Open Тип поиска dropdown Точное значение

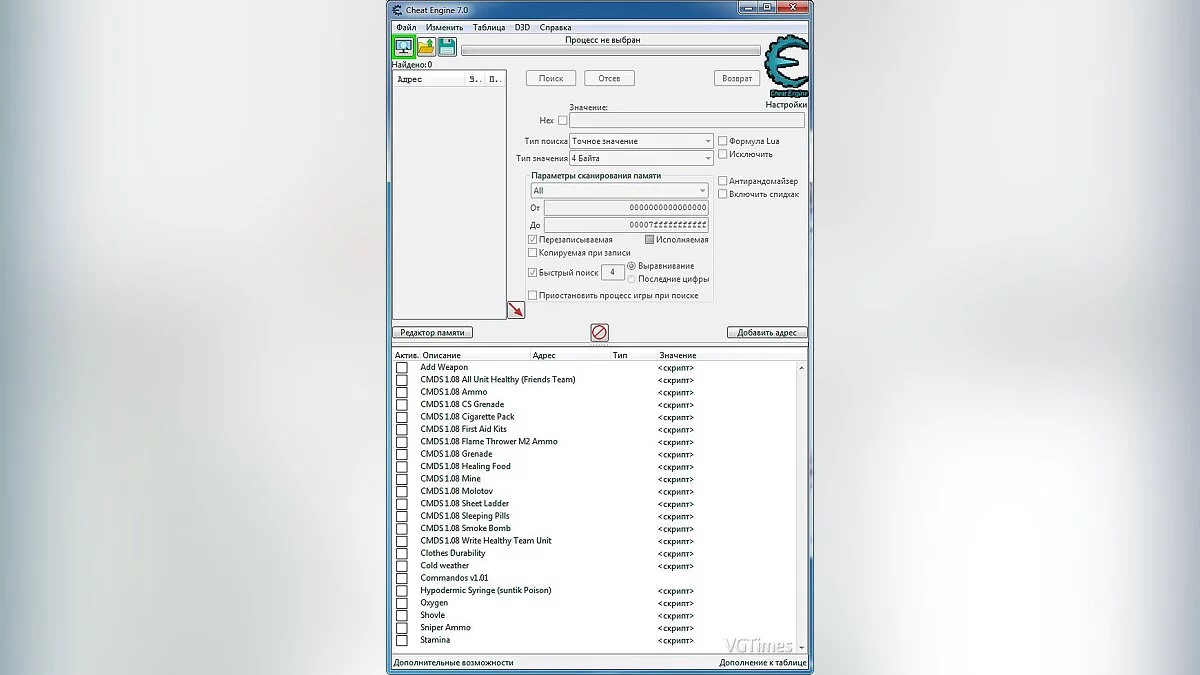click(641, 141)
